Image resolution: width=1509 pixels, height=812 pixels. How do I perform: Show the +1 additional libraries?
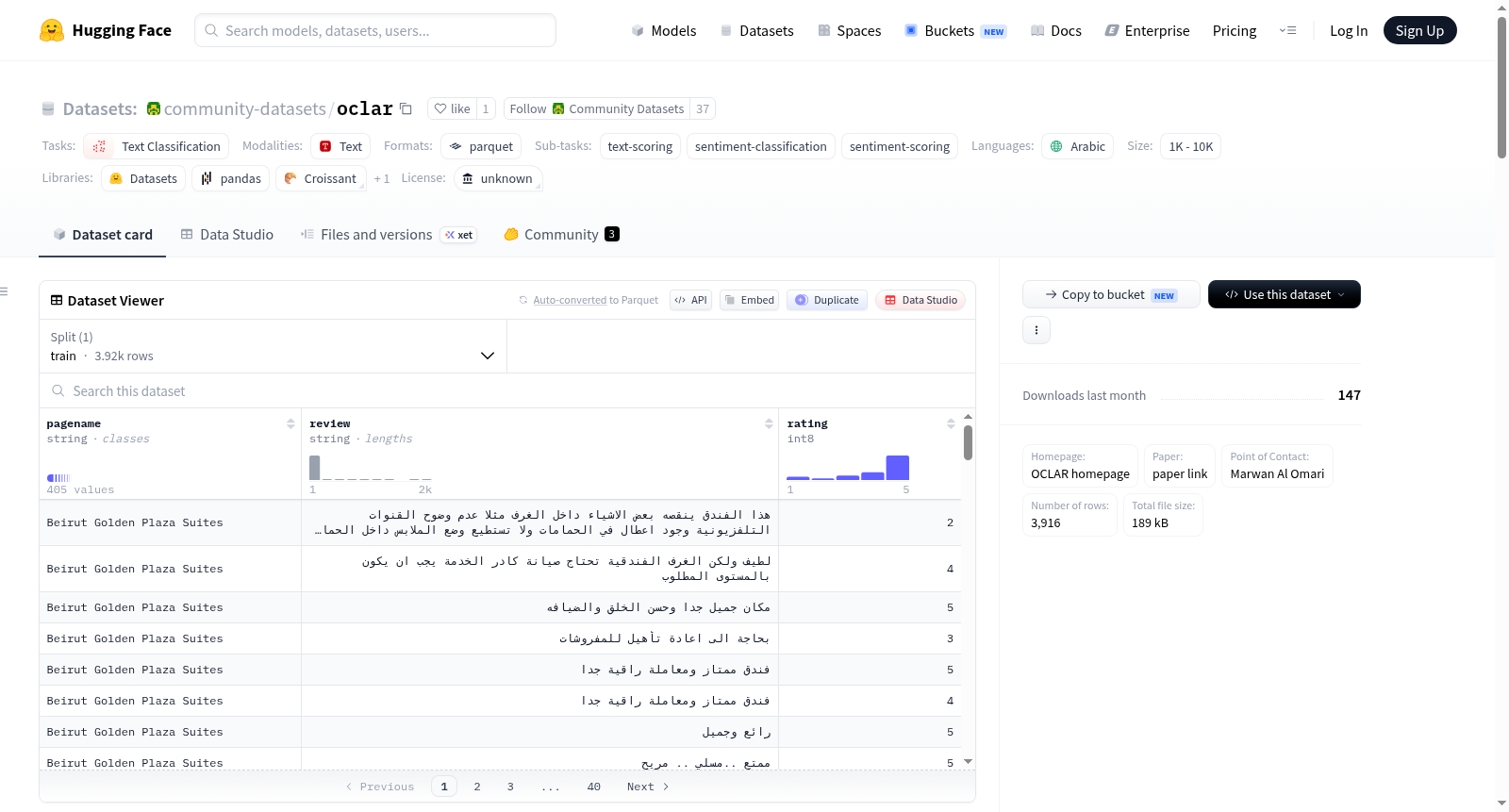(x=381, y=178)
